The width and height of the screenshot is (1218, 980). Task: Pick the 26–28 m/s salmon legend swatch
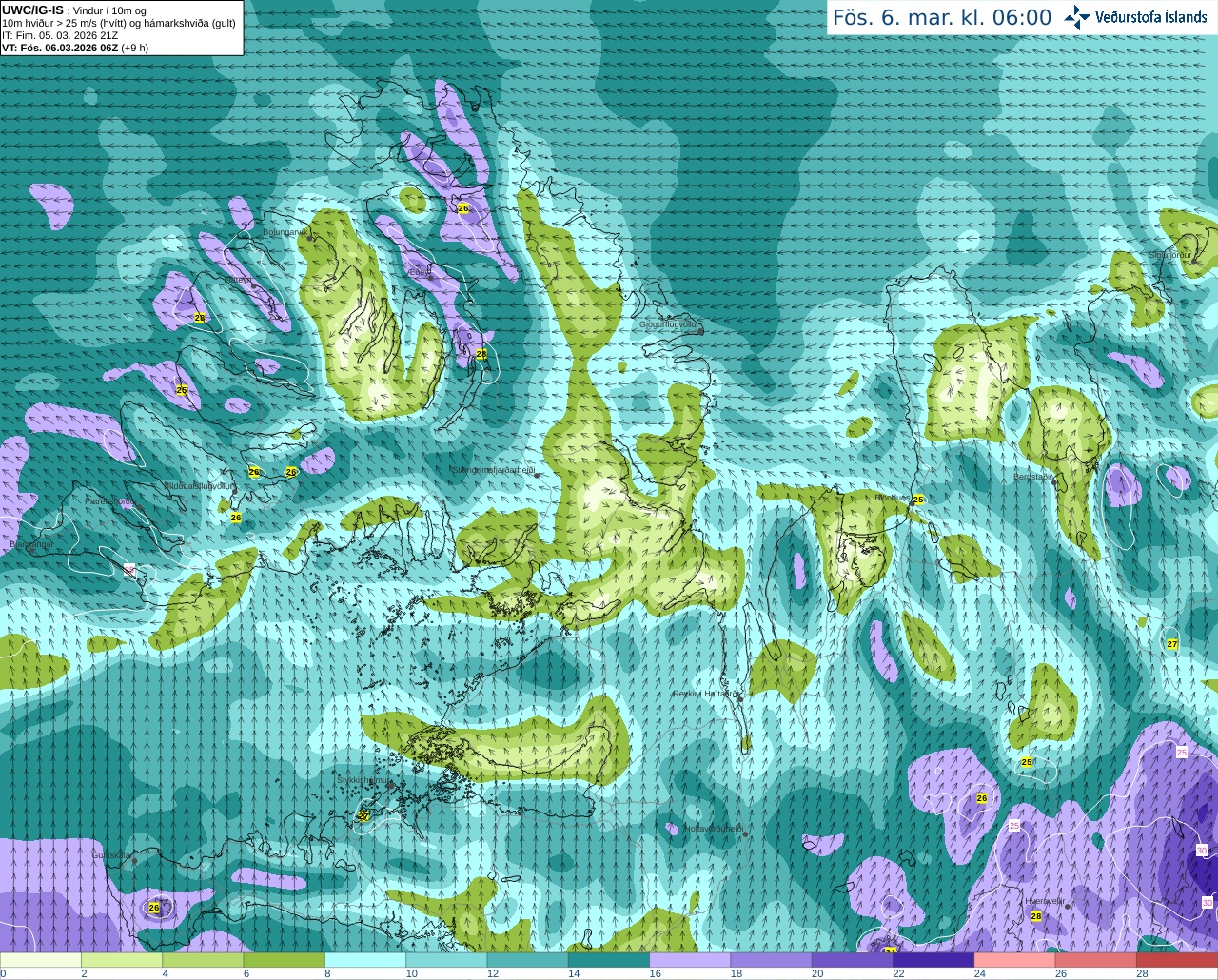1096,960
